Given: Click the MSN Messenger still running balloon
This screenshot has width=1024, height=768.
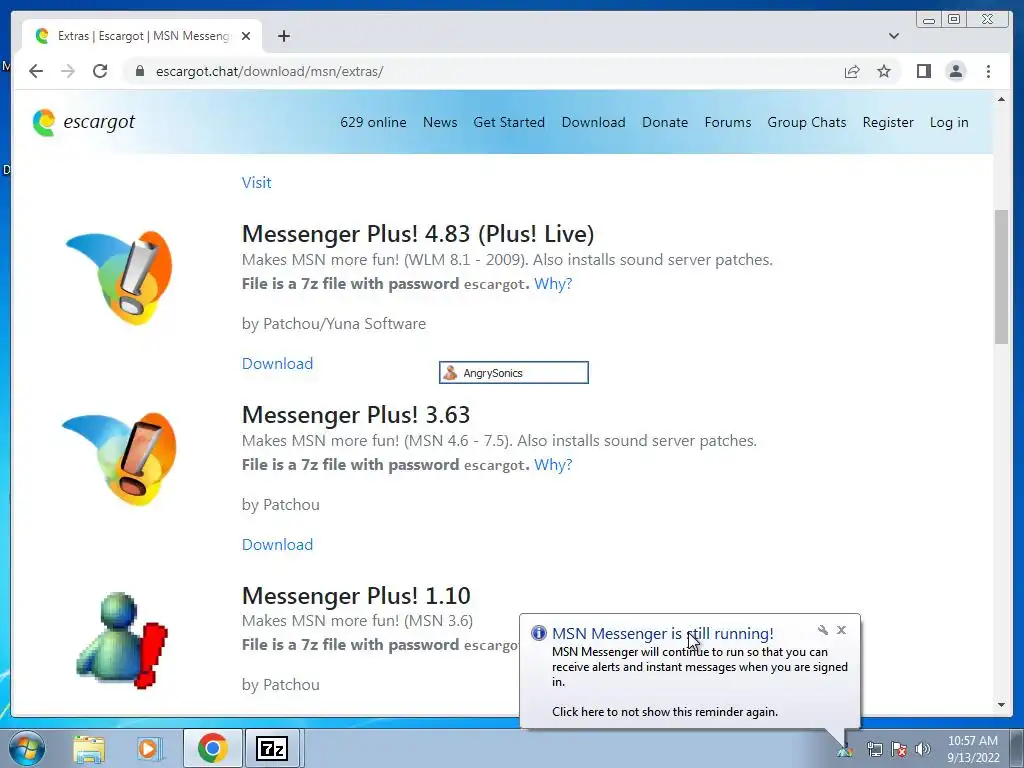Looking at the screenshot, I should [x=690, y=671].
